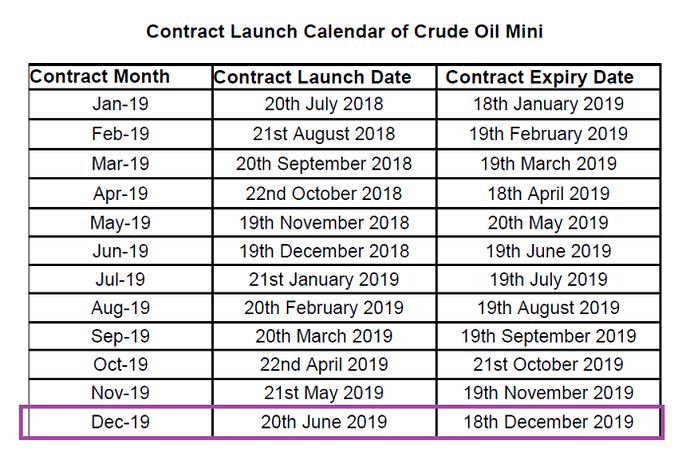Click the Jul-19 contract month cell
The height and width of the screenshot is (455, 690).
[120, 279]
